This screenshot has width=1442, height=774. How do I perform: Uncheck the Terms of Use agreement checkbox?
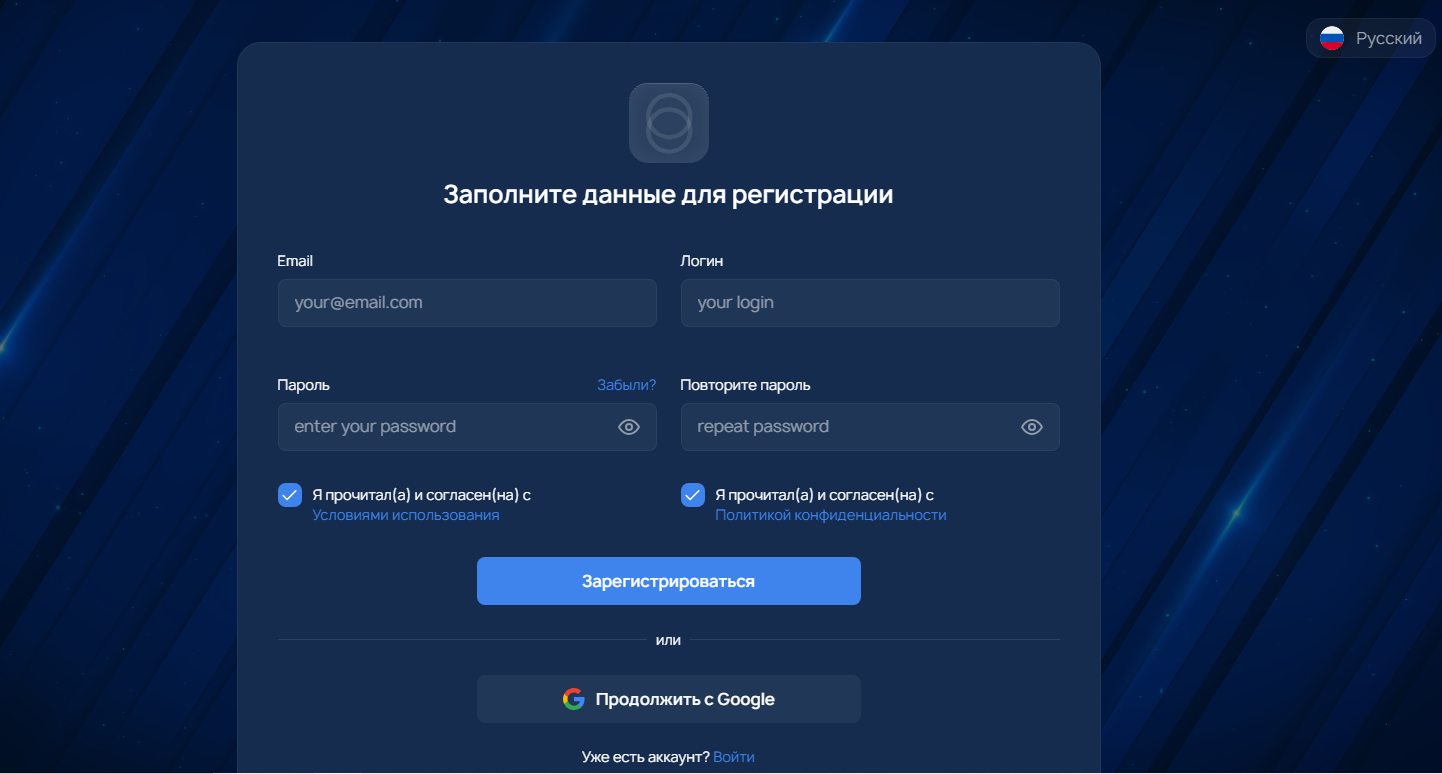pyautogui.click(x=290, y=495)
